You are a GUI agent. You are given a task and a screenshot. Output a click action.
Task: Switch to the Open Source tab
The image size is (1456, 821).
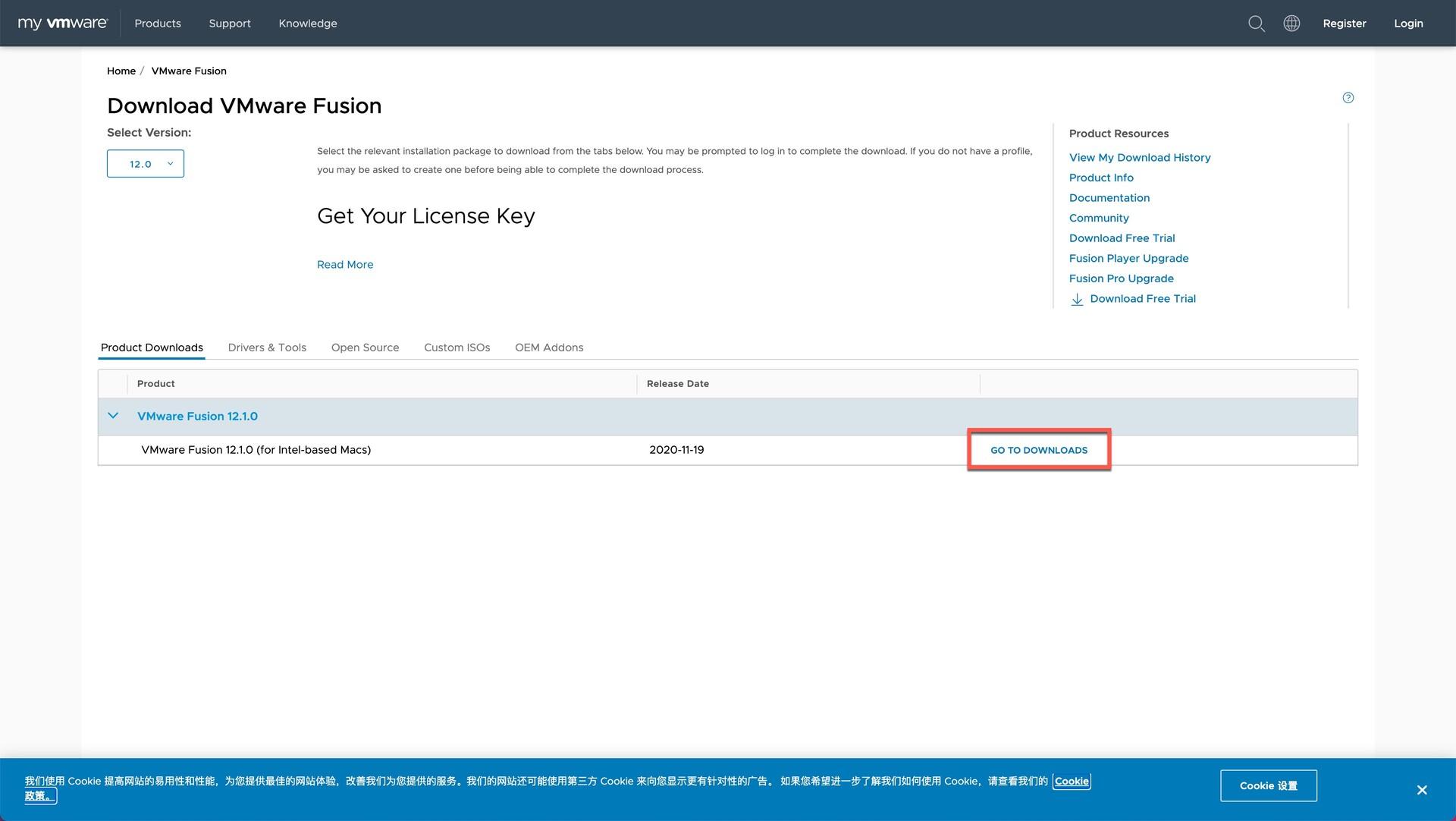(365, 348)
